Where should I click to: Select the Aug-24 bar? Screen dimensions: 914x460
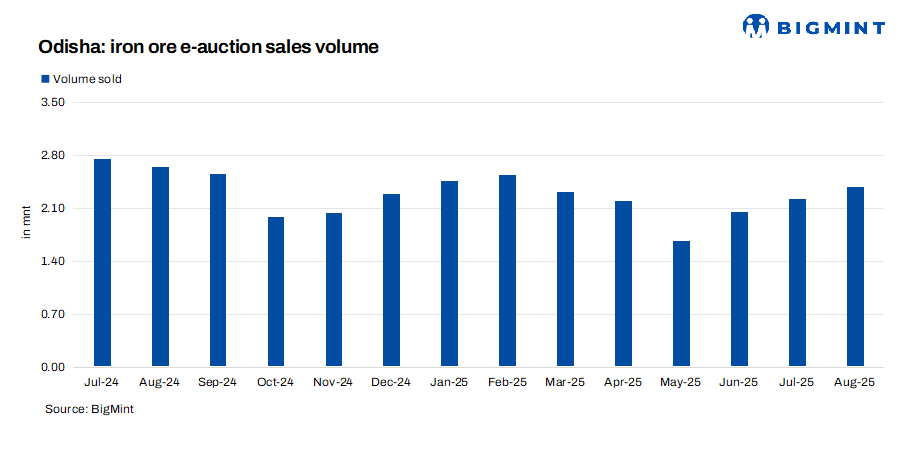point(160,267)
